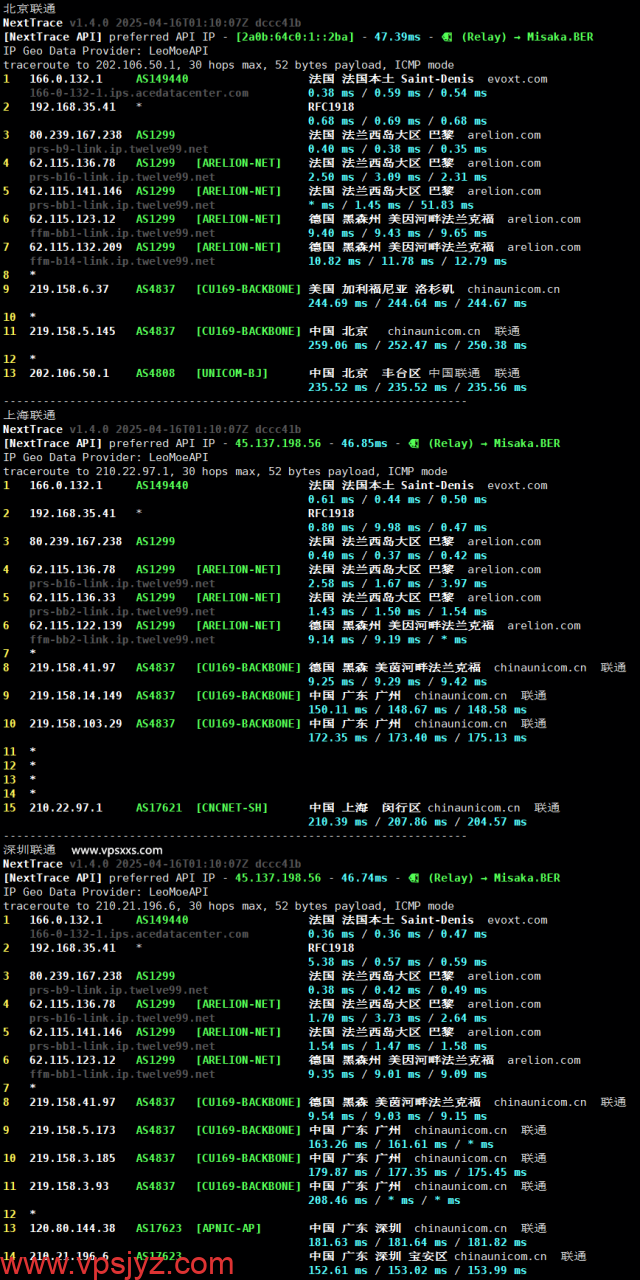This screenshot has width=640, height=1280.
Task: Select hop IP 219.158.3.185
Action: coord(72,1158)
